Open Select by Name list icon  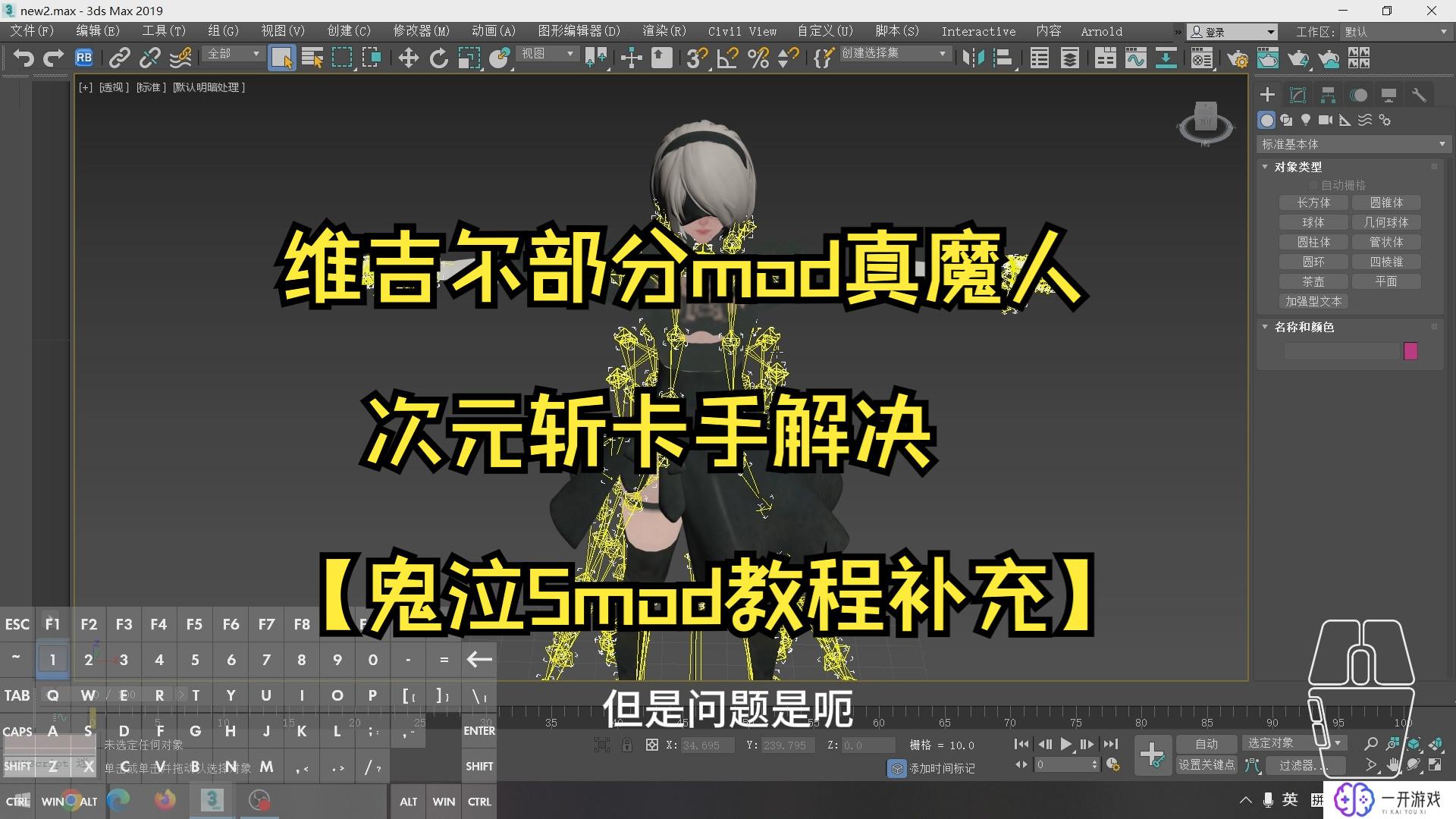point(312,58)
